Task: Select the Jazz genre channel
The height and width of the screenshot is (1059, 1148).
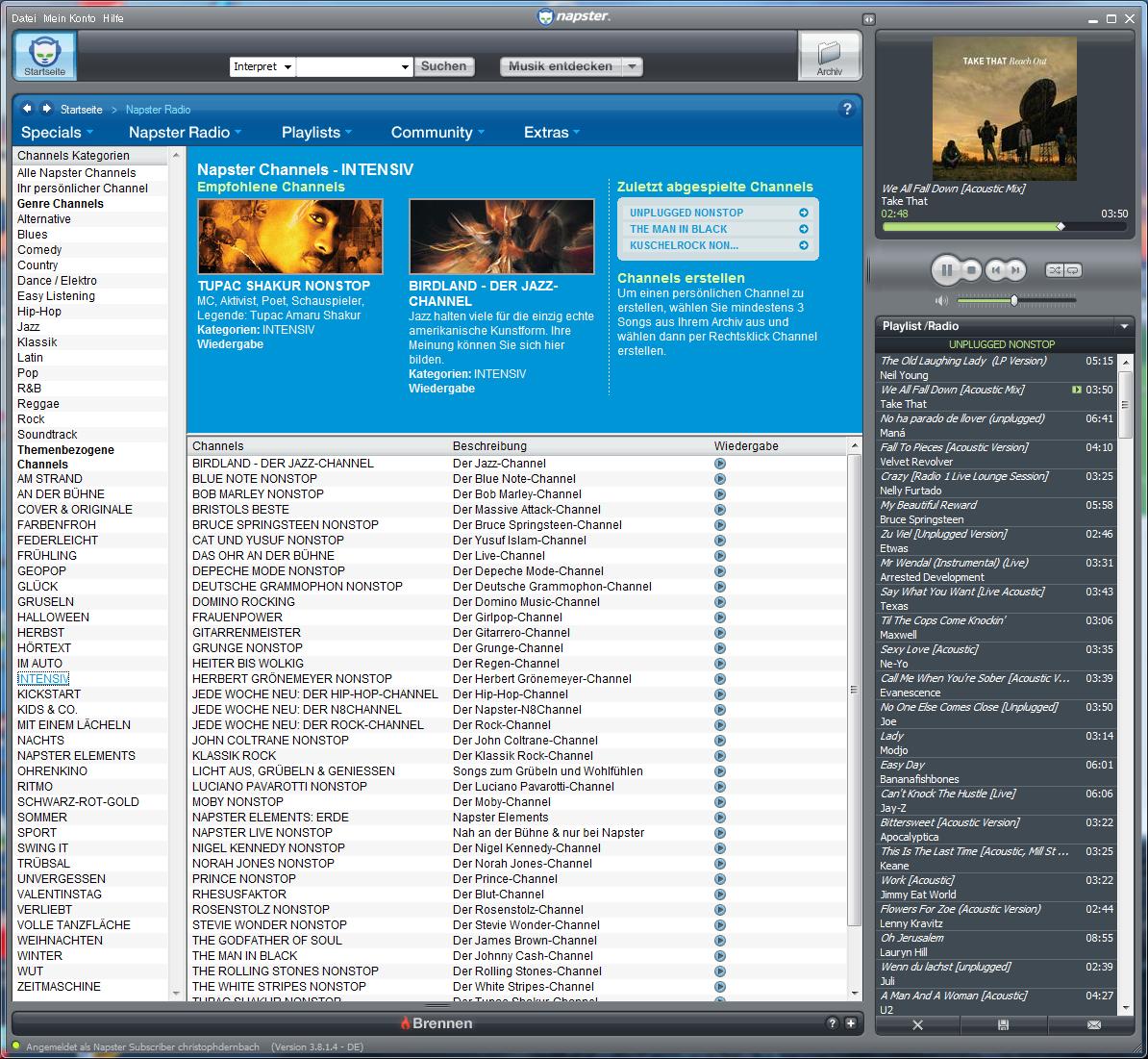Action: tap(29, 327)
